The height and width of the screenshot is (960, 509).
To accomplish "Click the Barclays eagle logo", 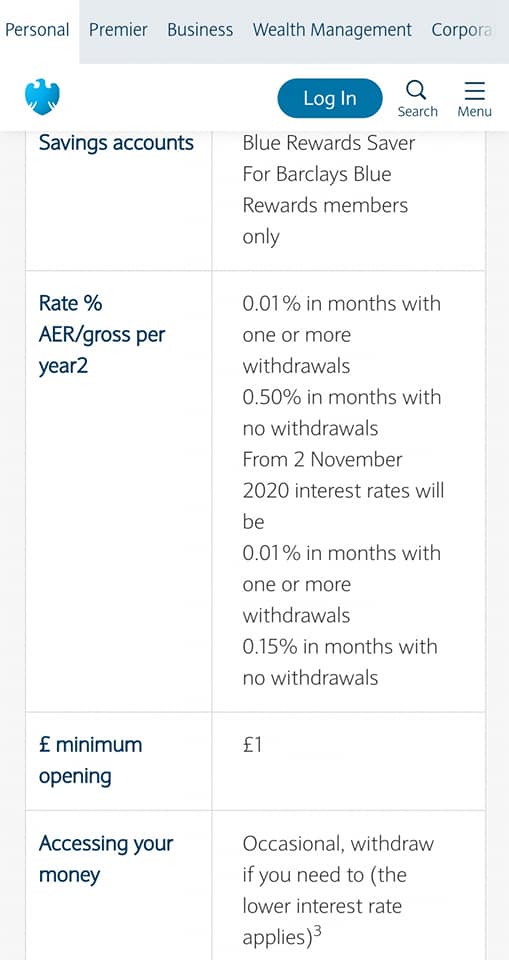I will [42, 97].
